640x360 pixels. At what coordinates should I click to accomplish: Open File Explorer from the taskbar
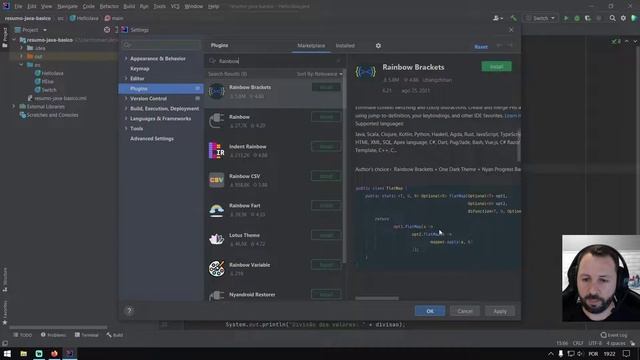tap(23, 353)
